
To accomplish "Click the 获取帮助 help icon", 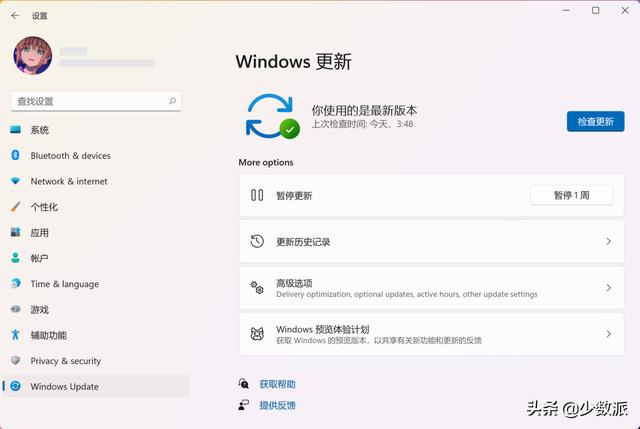I will pyautogui.click(x=244, y=384).
